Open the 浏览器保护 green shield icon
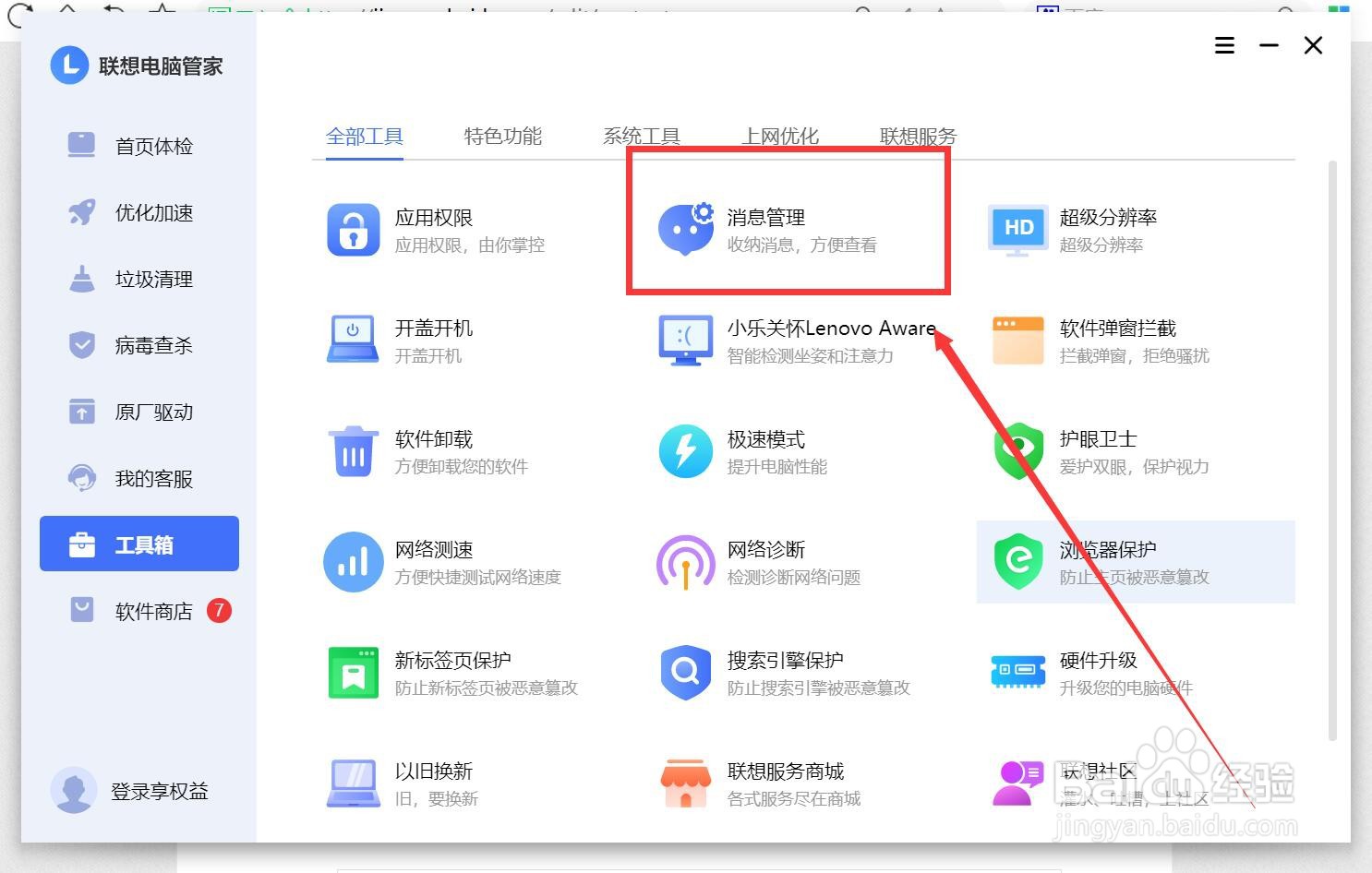Viewport: 1372px width, 873px height. [1017, 561]
